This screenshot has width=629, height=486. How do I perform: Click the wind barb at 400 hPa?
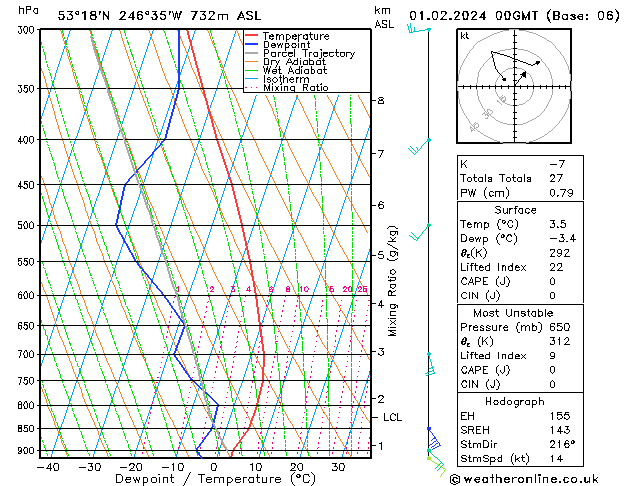click(x=420, y=146)
